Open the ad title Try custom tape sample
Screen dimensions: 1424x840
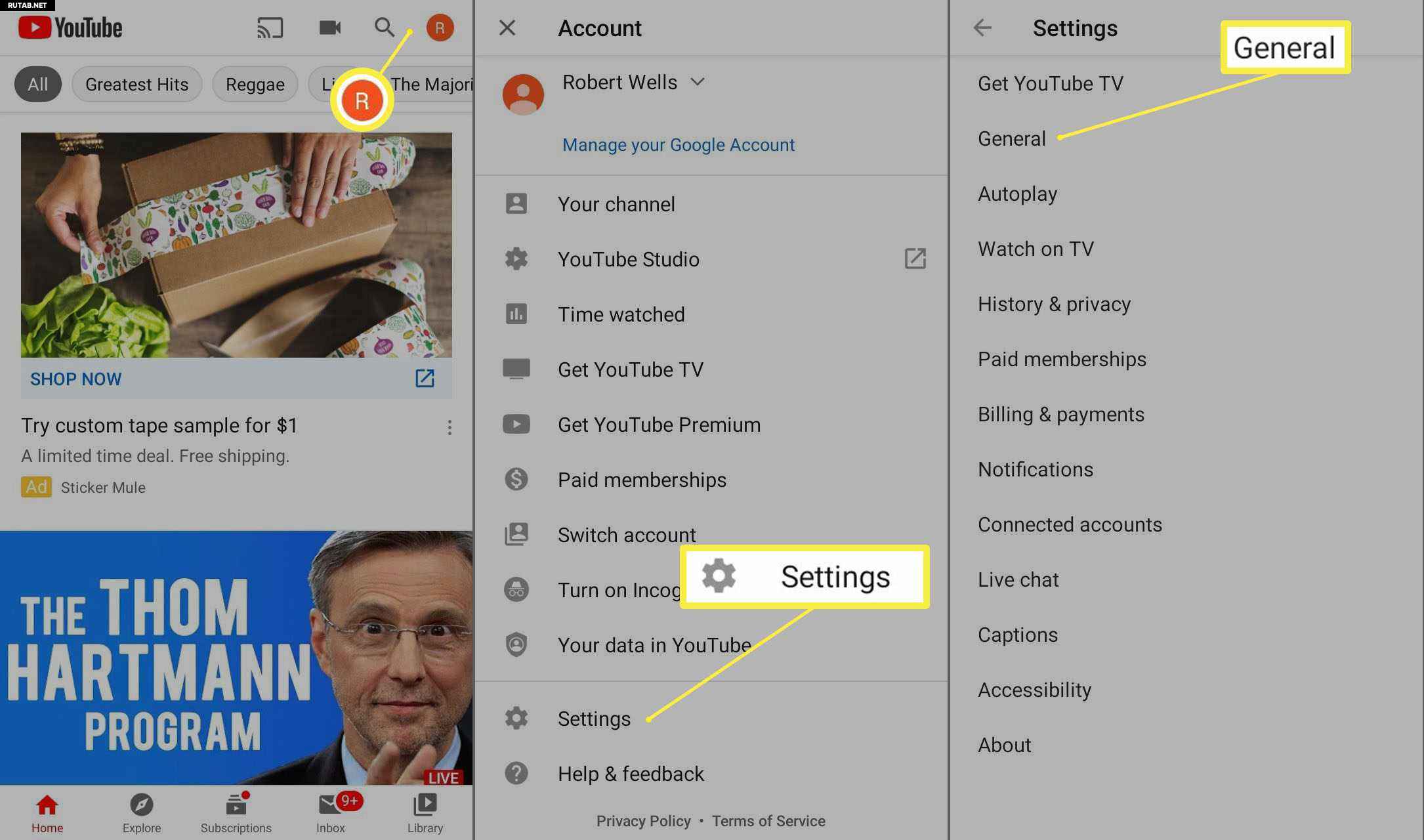159,425
